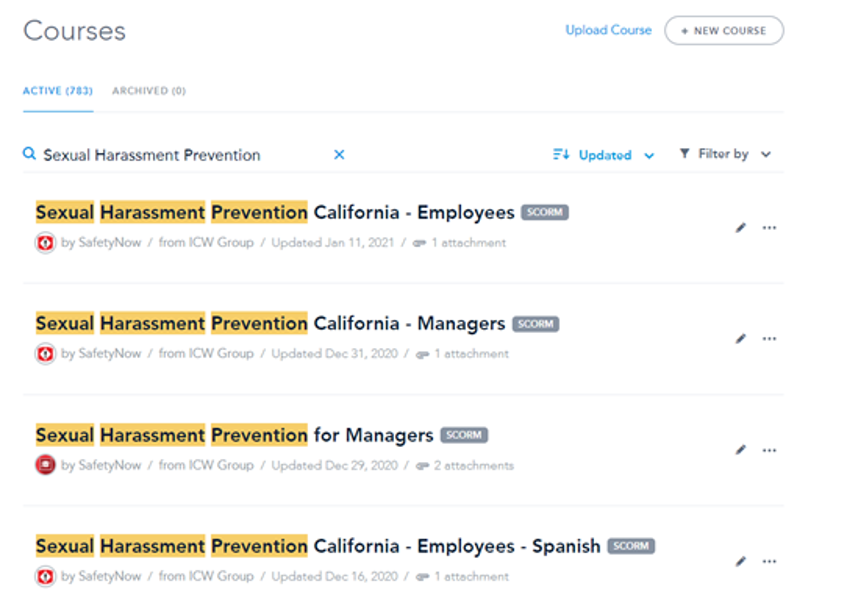The height and width of the screenshot is (606, 847).
Task: Switch to the Active (783) tab
Action: tap(57, 91)
